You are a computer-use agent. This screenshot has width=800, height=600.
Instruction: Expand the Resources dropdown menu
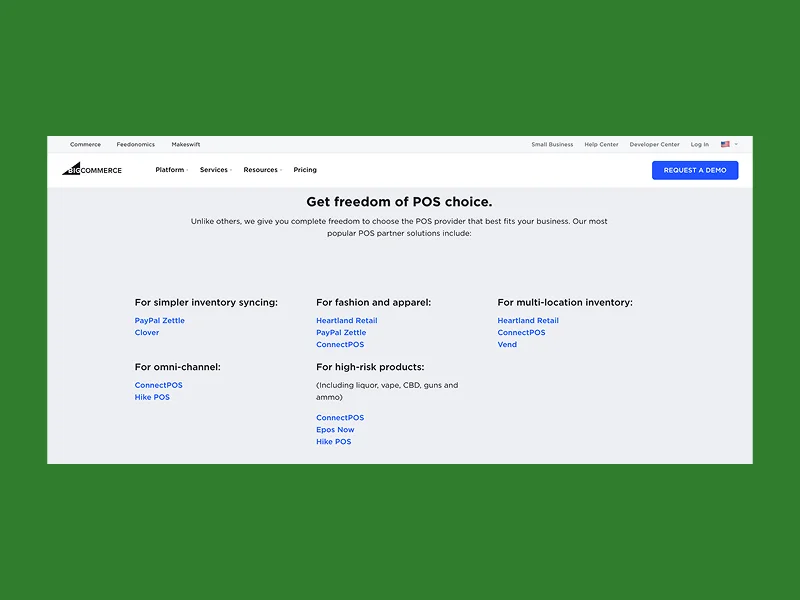pos(261,170)
